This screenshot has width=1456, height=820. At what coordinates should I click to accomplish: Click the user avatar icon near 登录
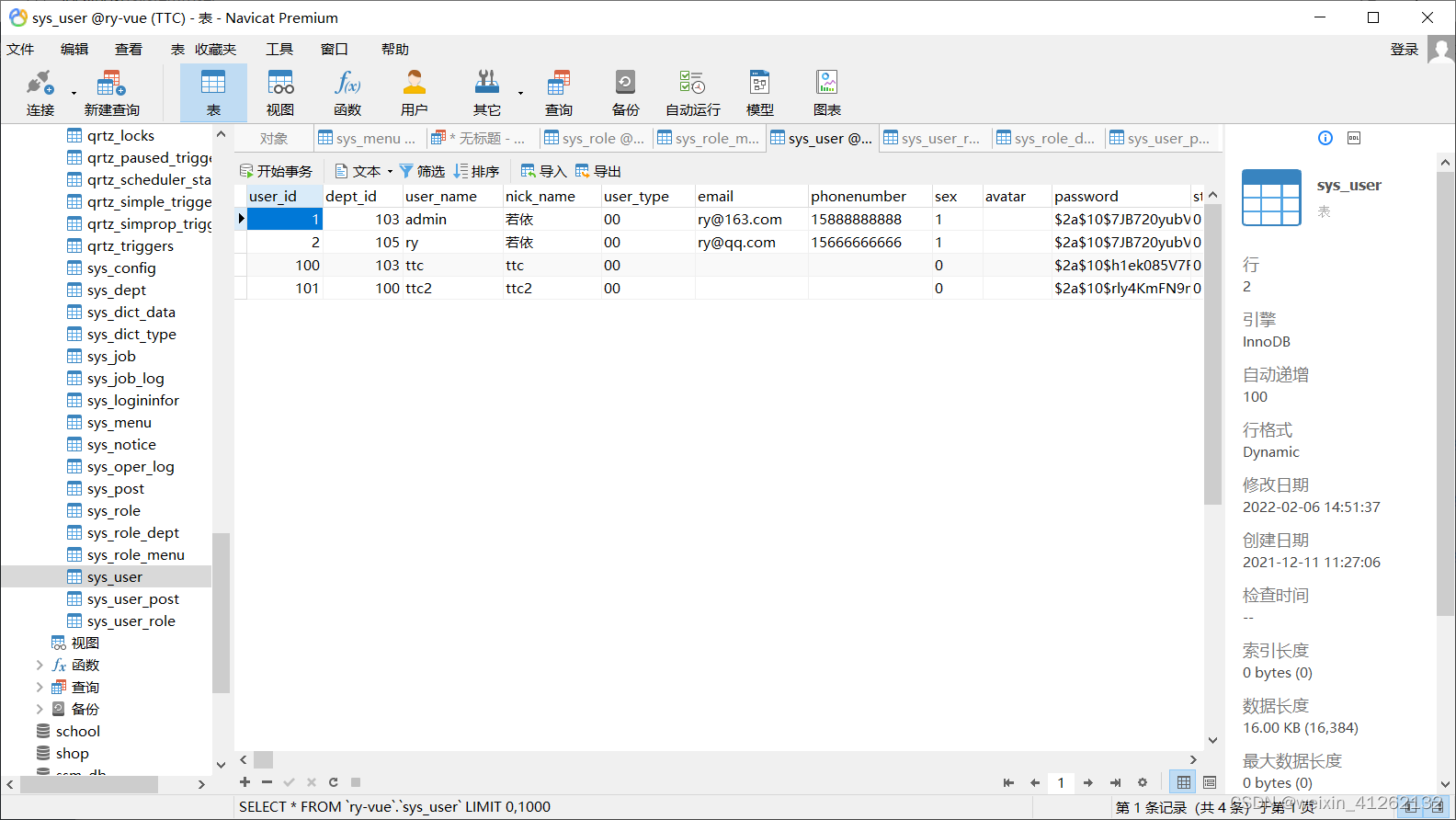[x=1440, y=50]
